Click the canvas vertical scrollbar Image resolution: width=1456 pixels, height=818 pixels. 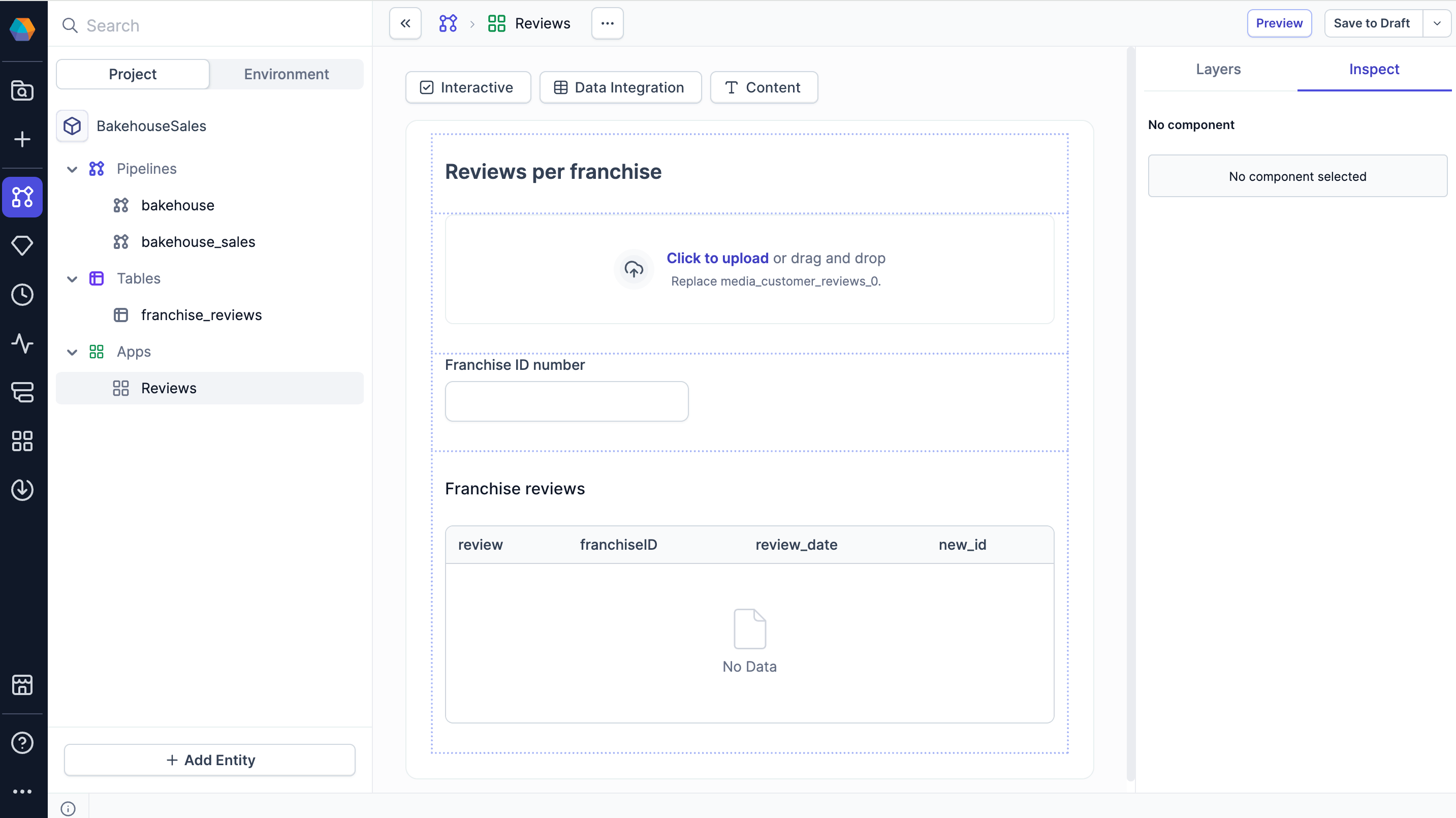tap(1130, 413)
